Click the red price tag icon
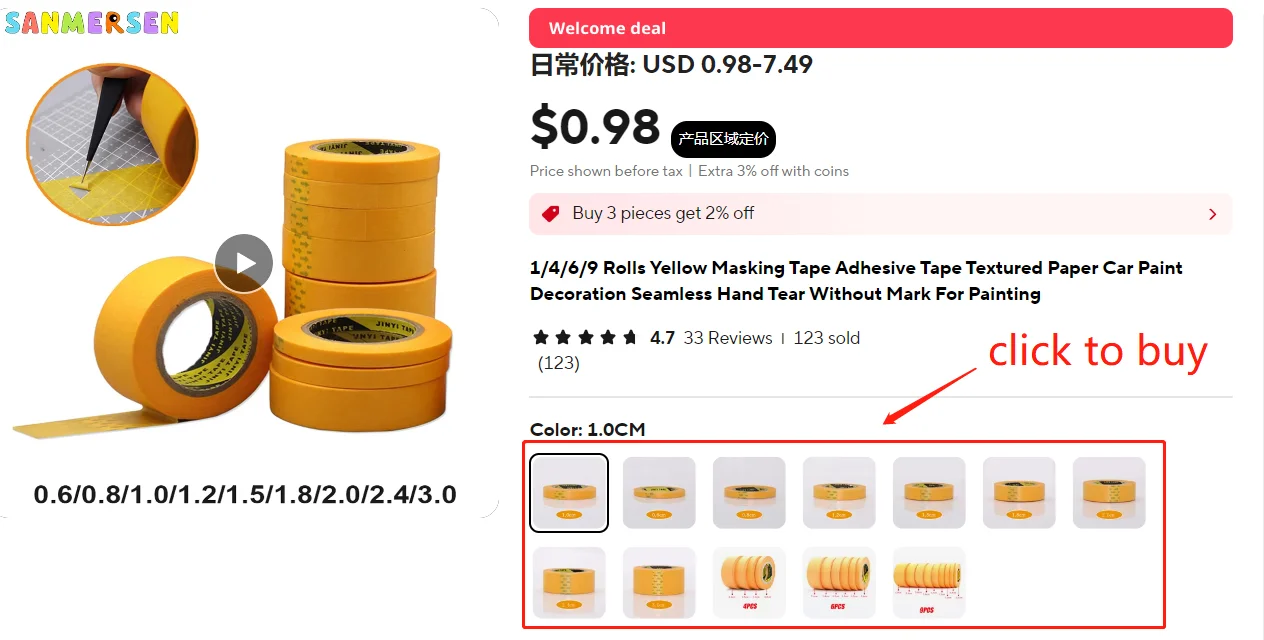 (x=550, y=213)
